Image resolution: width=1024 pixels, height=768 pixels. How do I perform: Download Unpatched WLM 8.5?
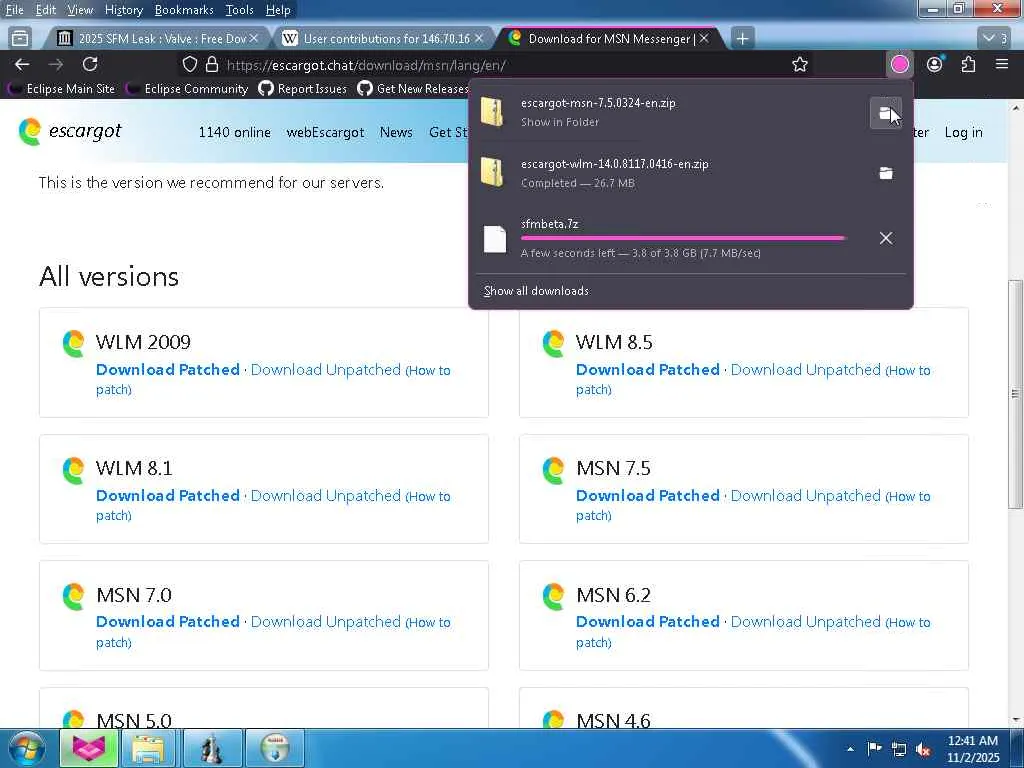coord(806,370)
